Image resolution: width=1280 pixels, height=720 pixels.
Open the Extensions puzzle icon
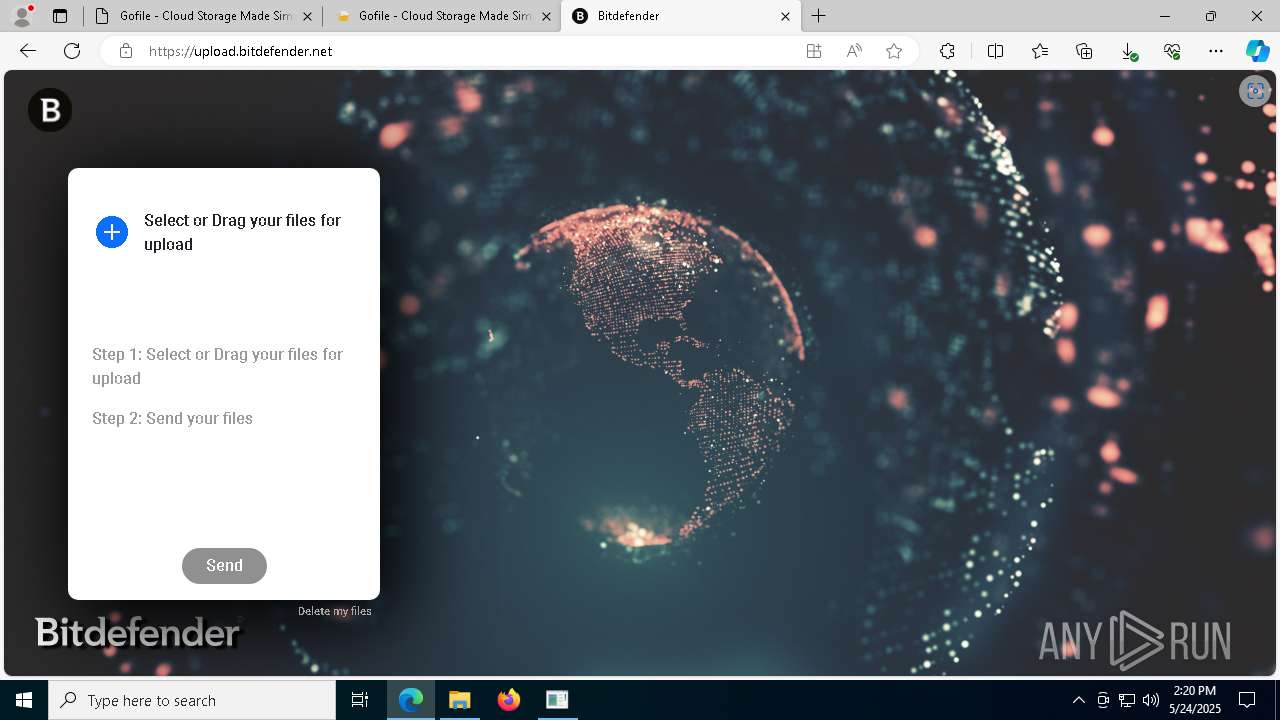pyautogui.click(x=947, y=51)
